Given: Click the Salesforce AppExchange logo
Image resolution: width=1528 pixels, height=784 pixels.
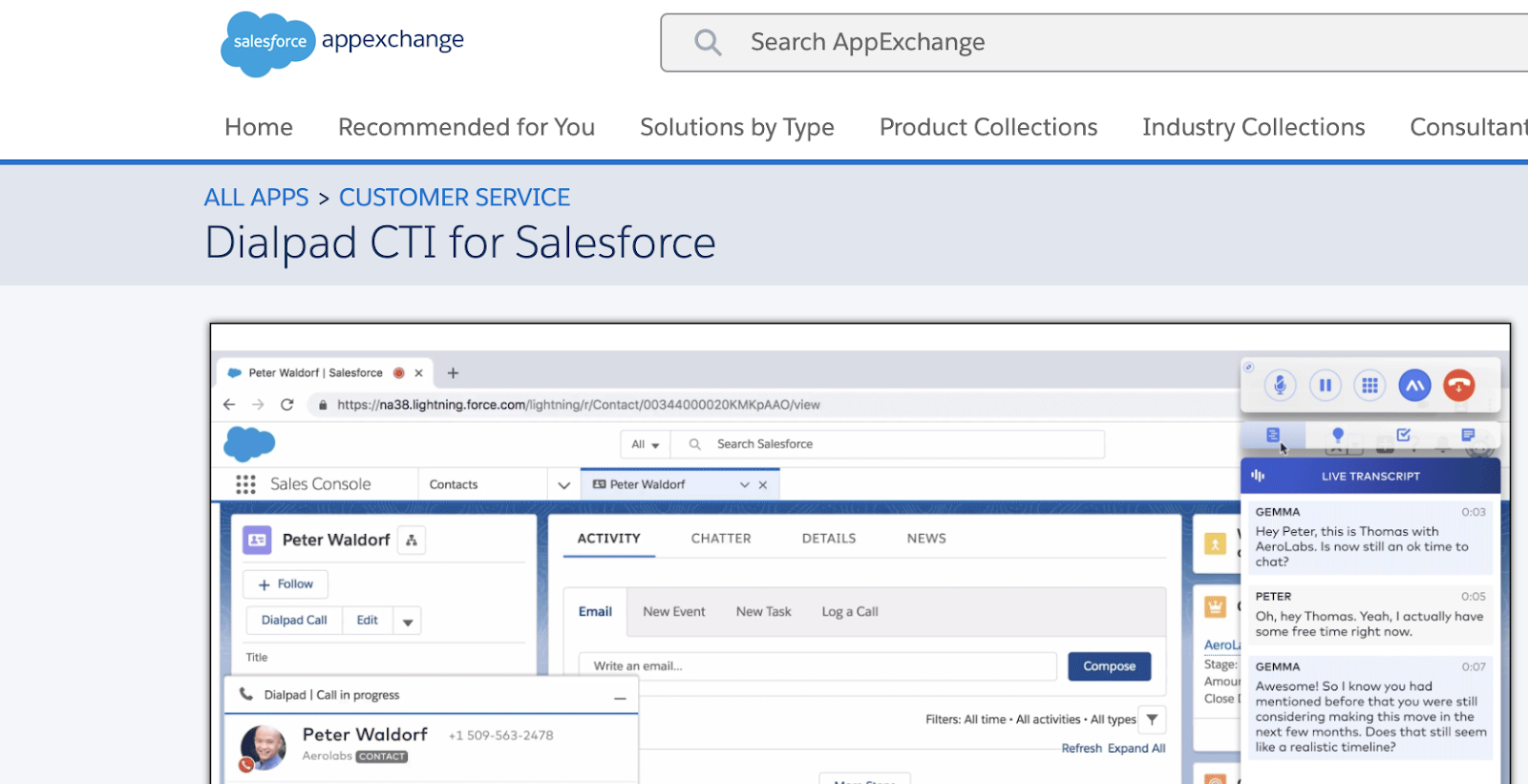Looking at the screenshot, I should click(342, 43).
